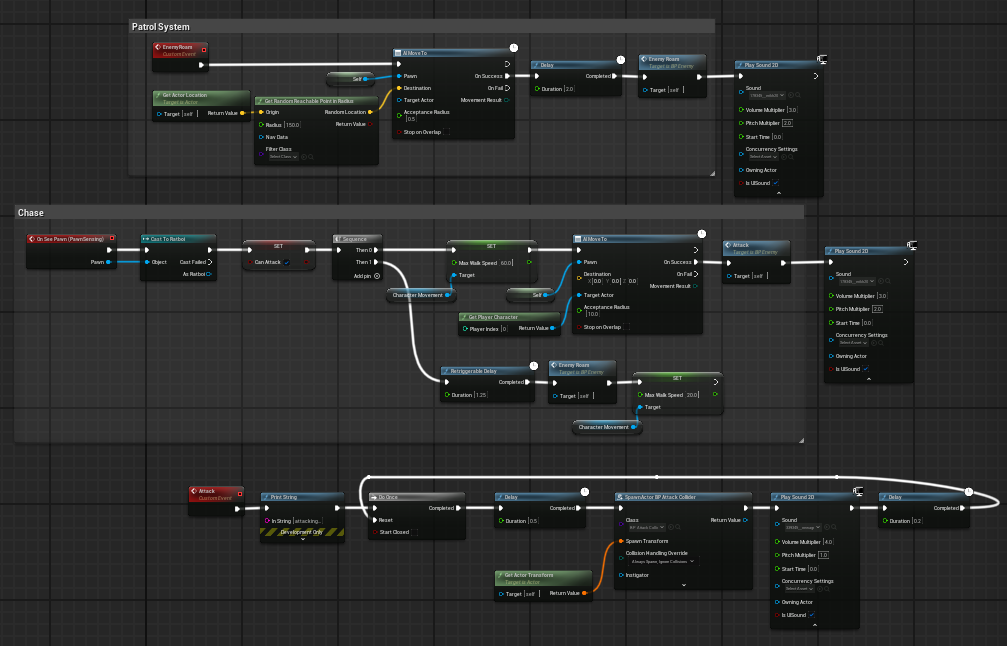This screenshot has width=1007, height=646.
Task: Select the Get Random Reachable Point in Radius node title
Action: pyautogui.click(x=316, y=101)
